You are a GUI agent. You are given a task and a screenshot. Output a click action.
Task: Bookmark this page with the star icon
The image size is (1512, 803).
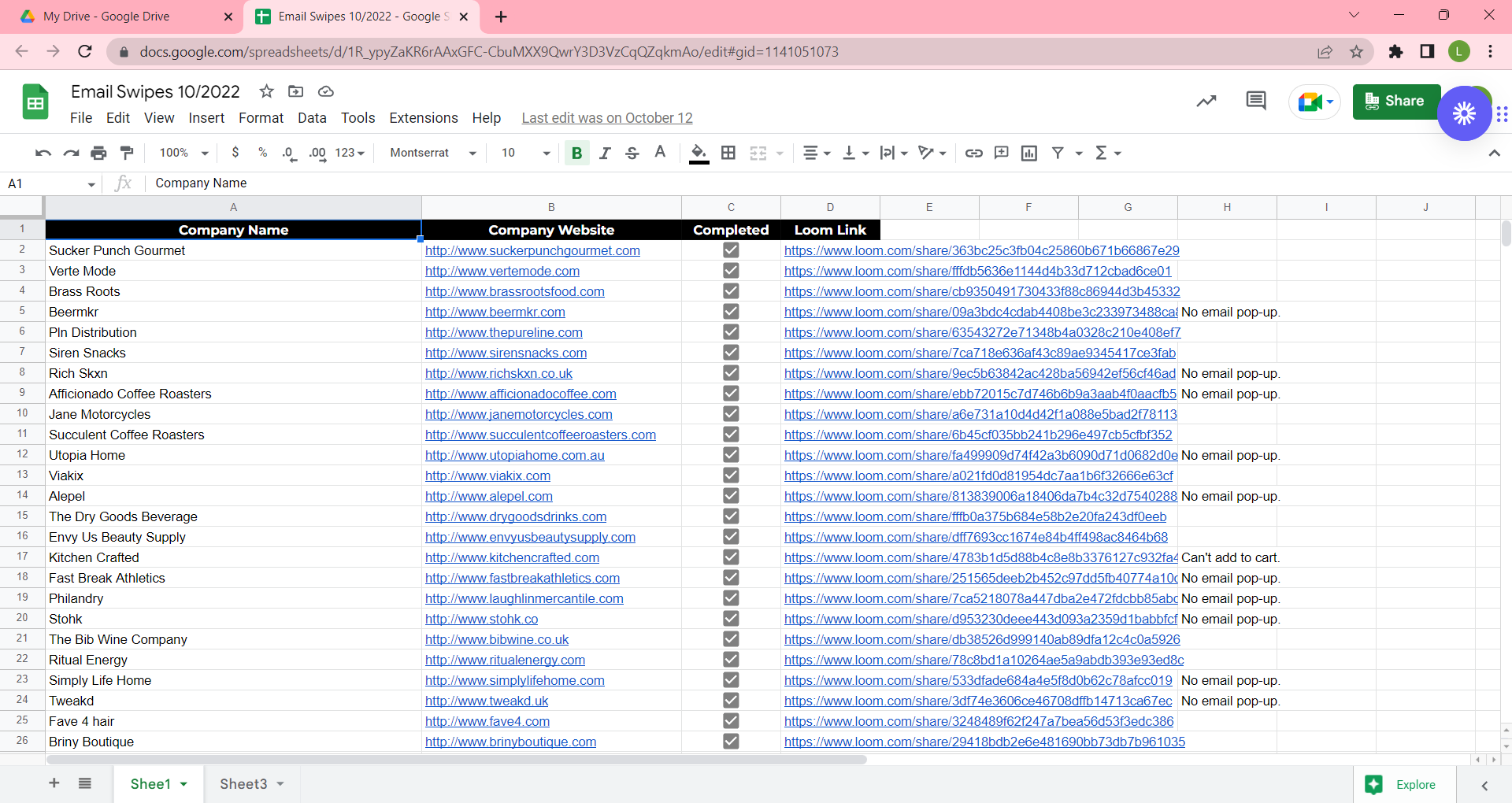tap(1356, 51)
